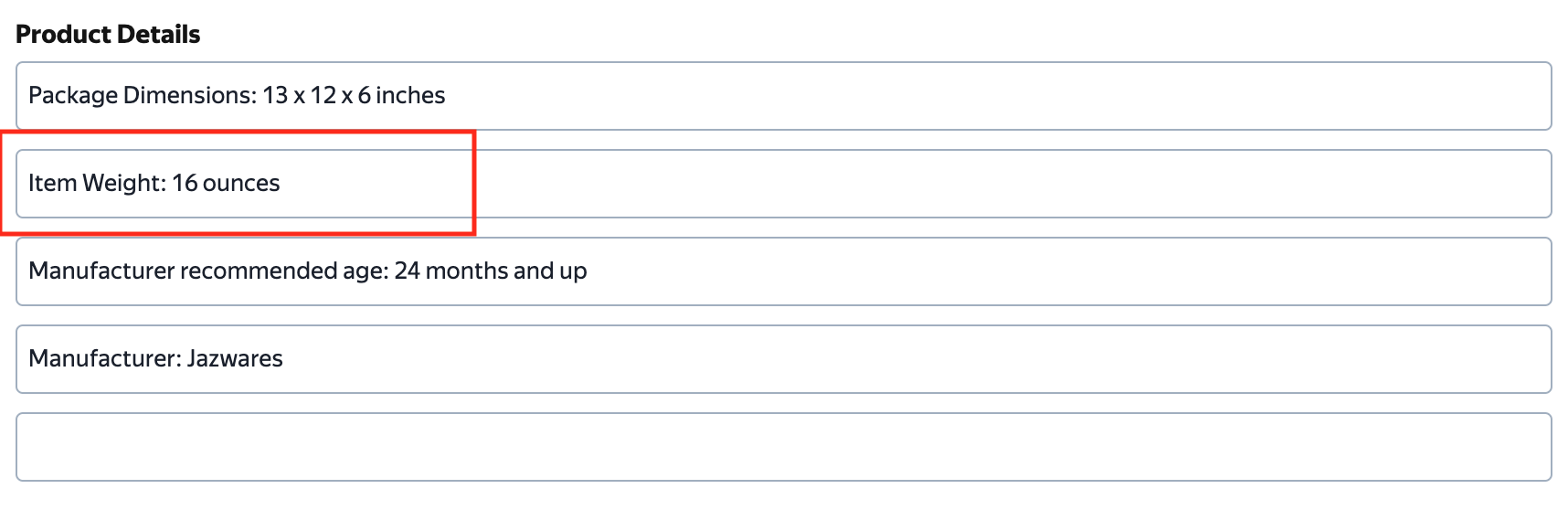Click the word 'ounces' in the weight field

point(241,183)
